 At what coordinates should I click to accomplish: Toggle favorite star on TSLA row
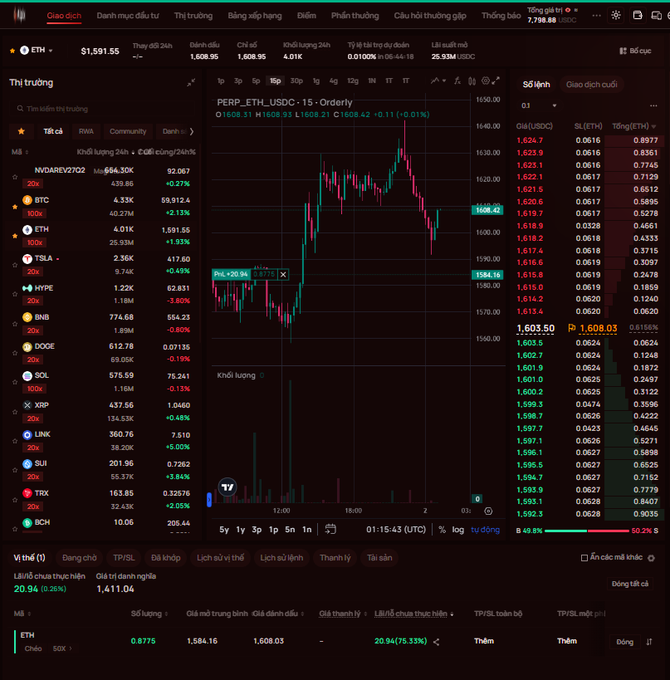15,265
